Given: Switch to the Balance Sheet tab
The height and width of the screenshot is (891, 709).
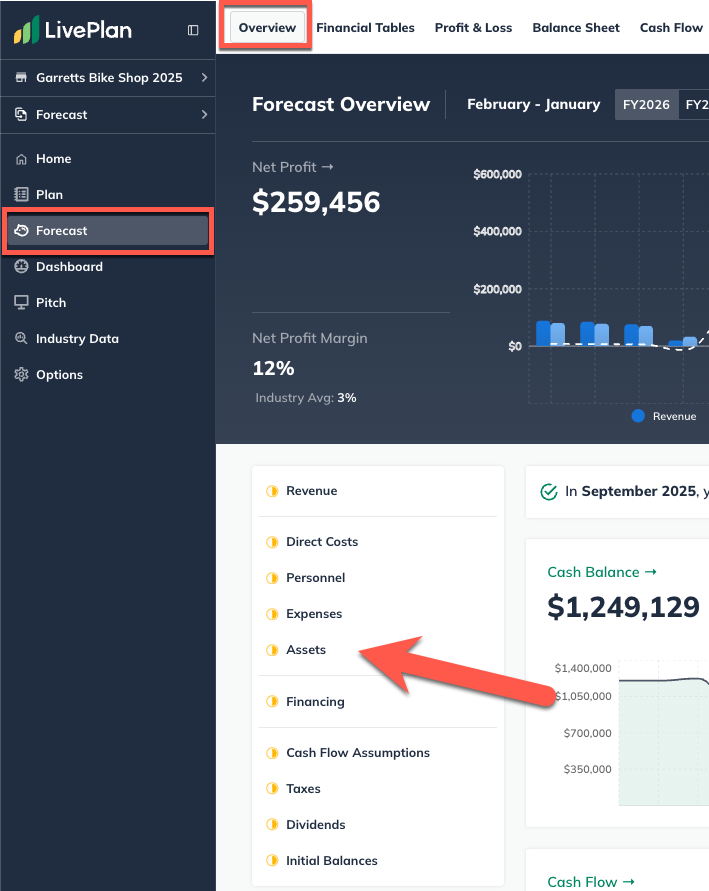Looking at the screenshot, I should click(576, 28).
